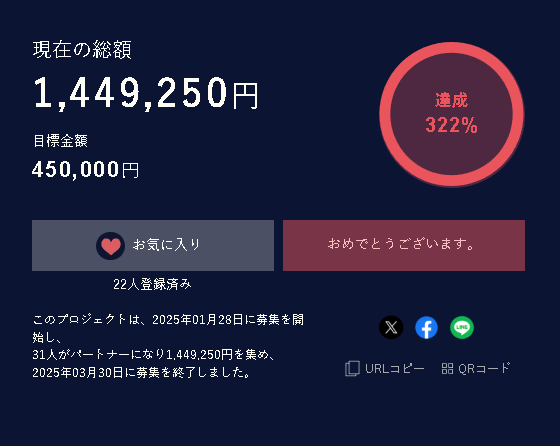The image size is (560, 446).
Task: Click the copy icon beside URLコピー
Action: tap(352, 369)
